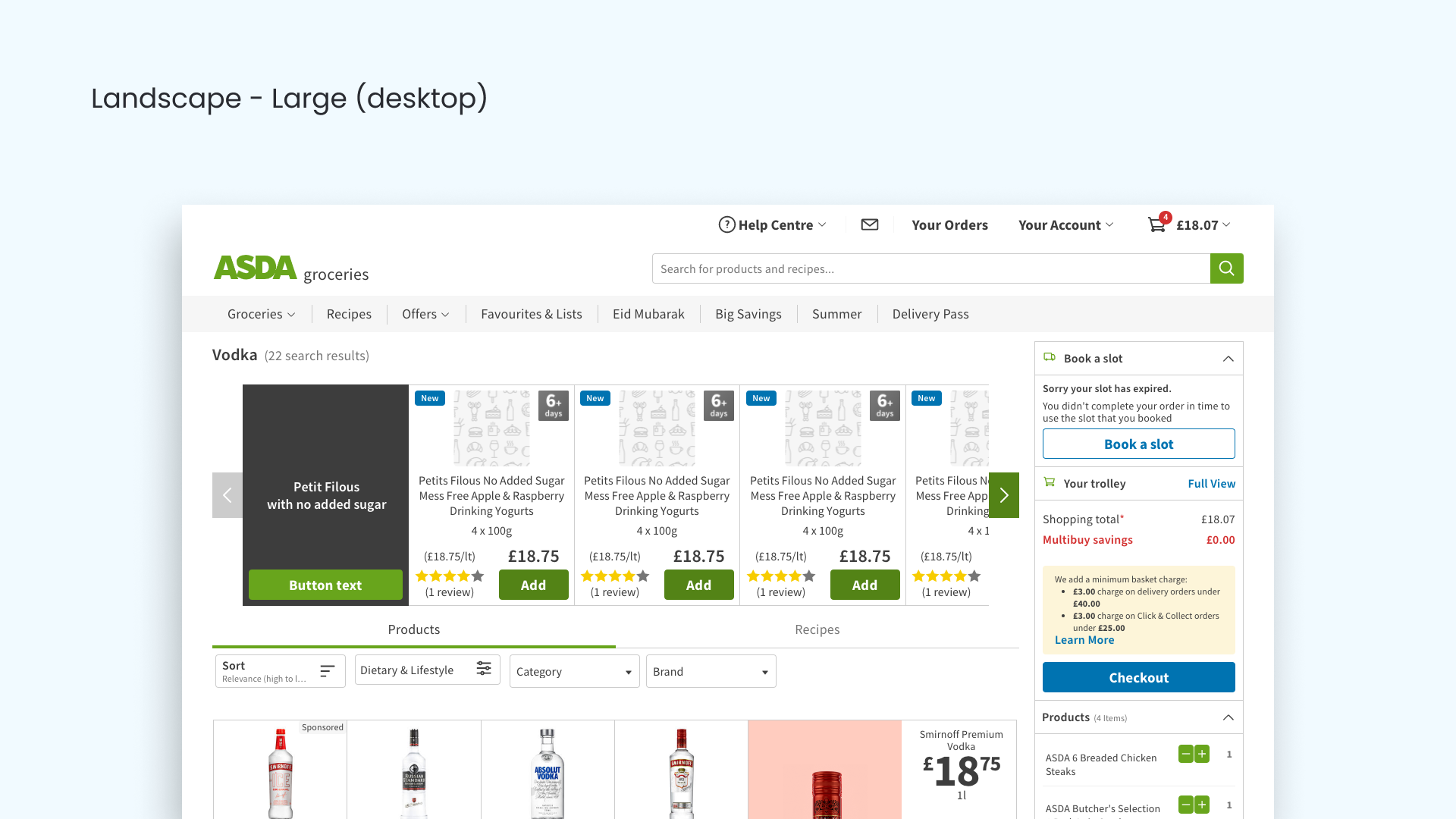The image size is (1456, 819).
Task: Click the Sponsored Smirnoff Ice bottle image
Action: 281,773
